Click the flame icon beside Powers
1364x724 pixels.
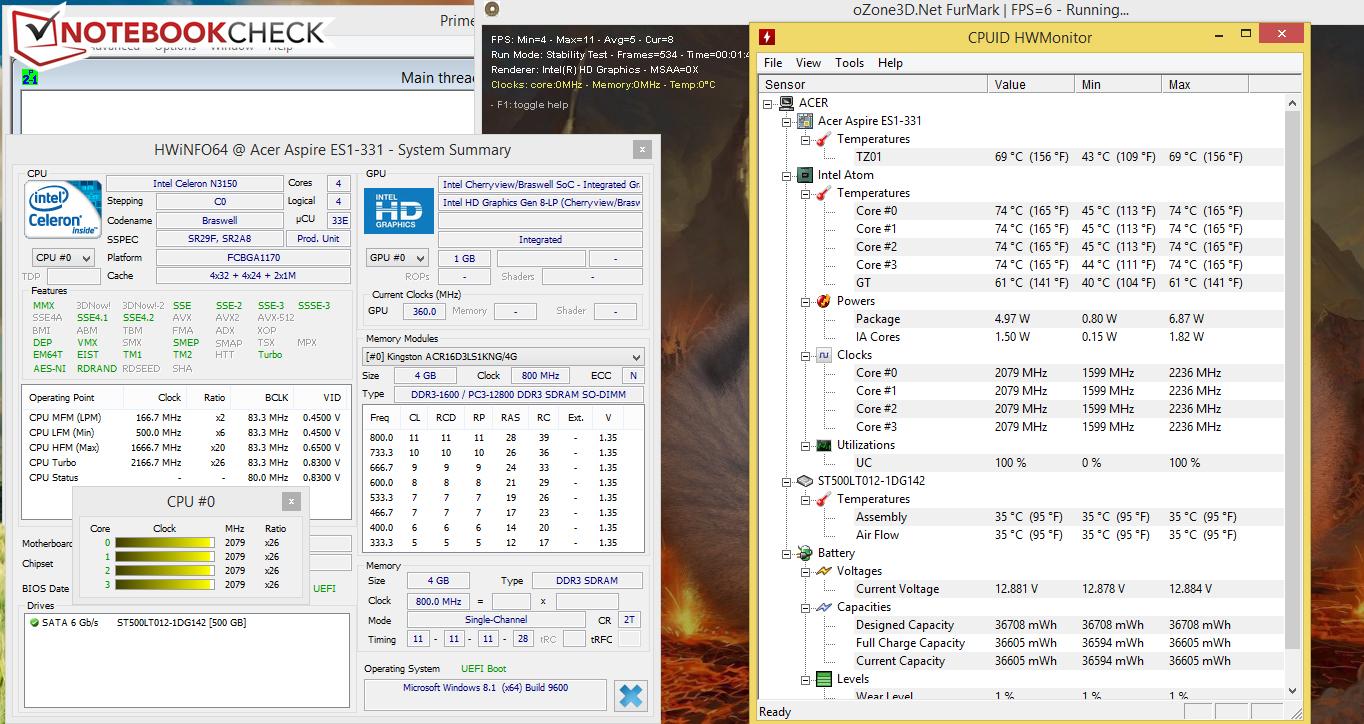pyautogui.click(x=824, y=301)
